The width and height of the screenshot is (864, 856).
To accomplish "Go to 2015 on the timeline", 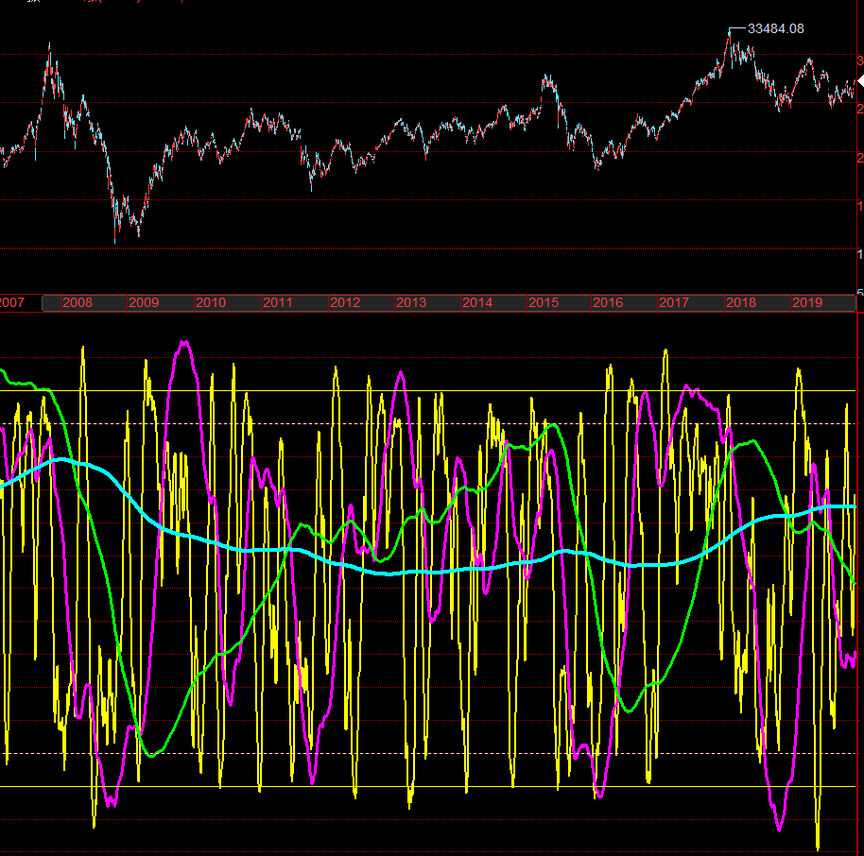I will pyautogui.click(x=543, y=303).
